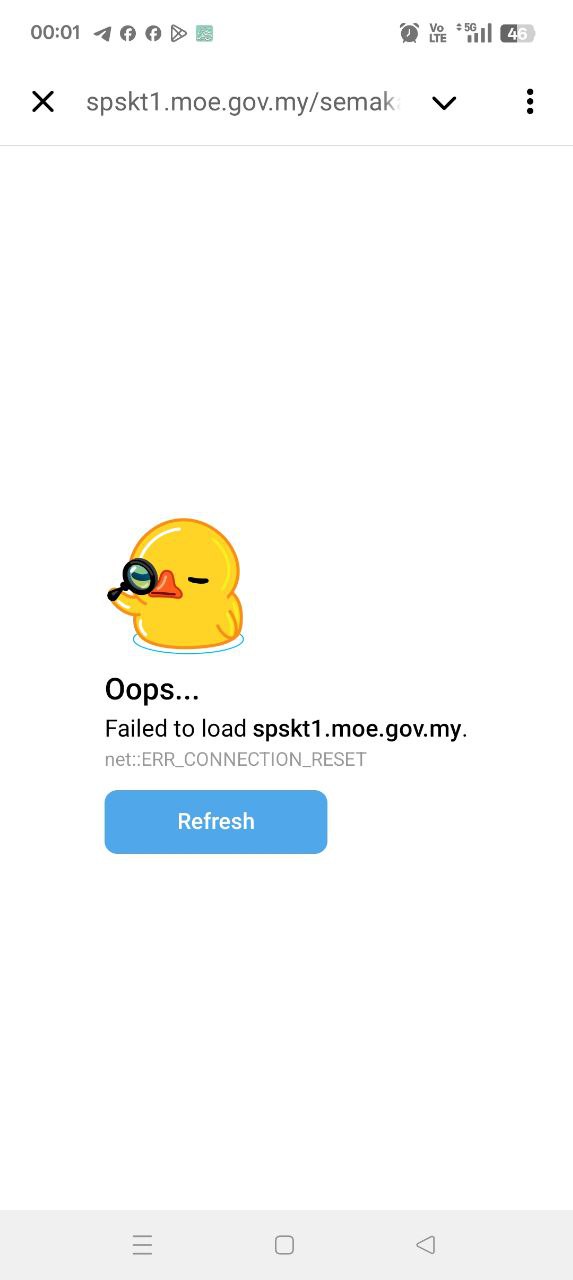573x1280 pixels.
Task: Tap the bold spskt1.moe.gov.my domain in the error message
Action: [357, 729]
